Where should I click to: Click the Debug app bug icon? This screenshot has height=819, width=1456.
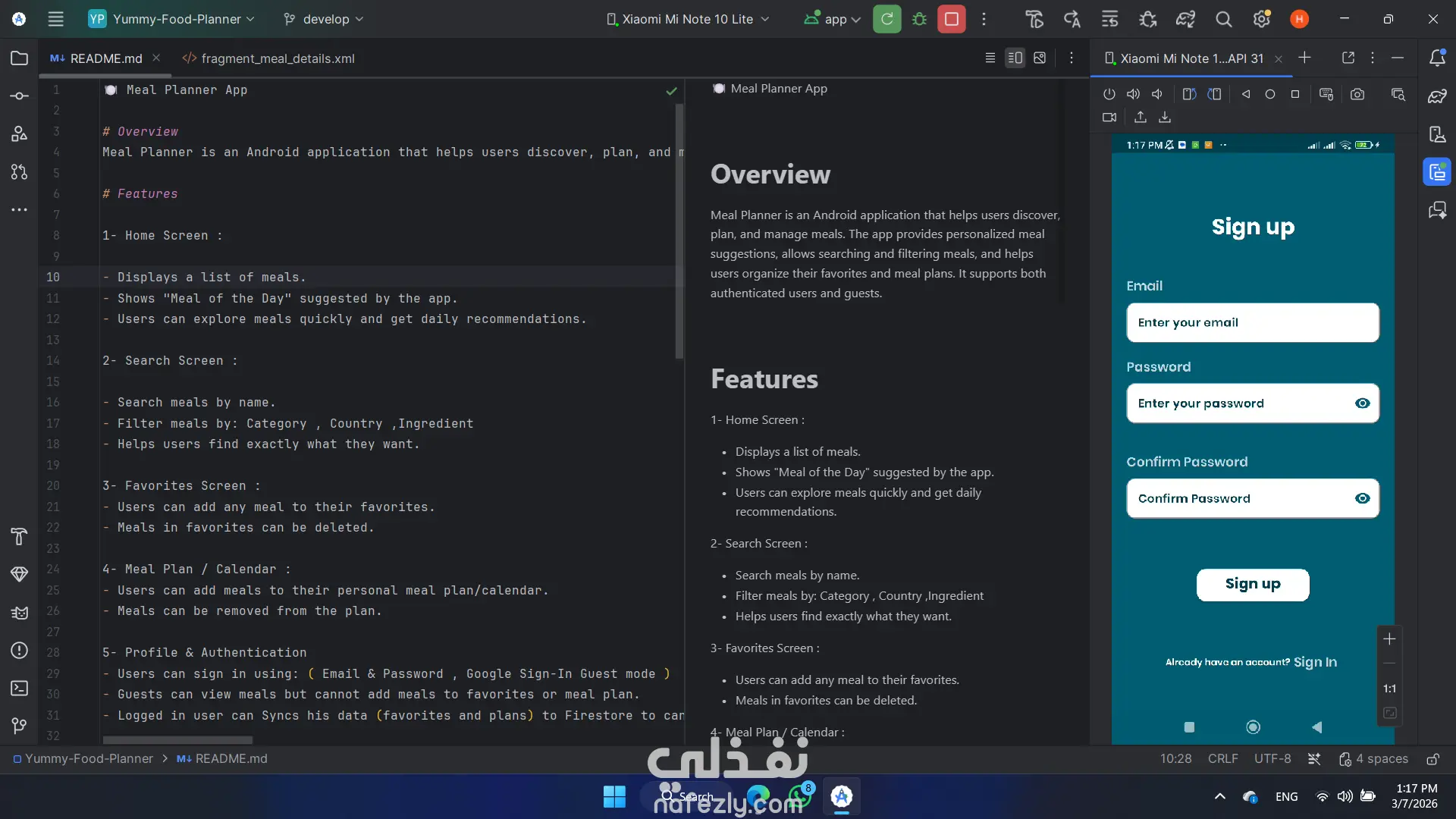coord(919,19)
